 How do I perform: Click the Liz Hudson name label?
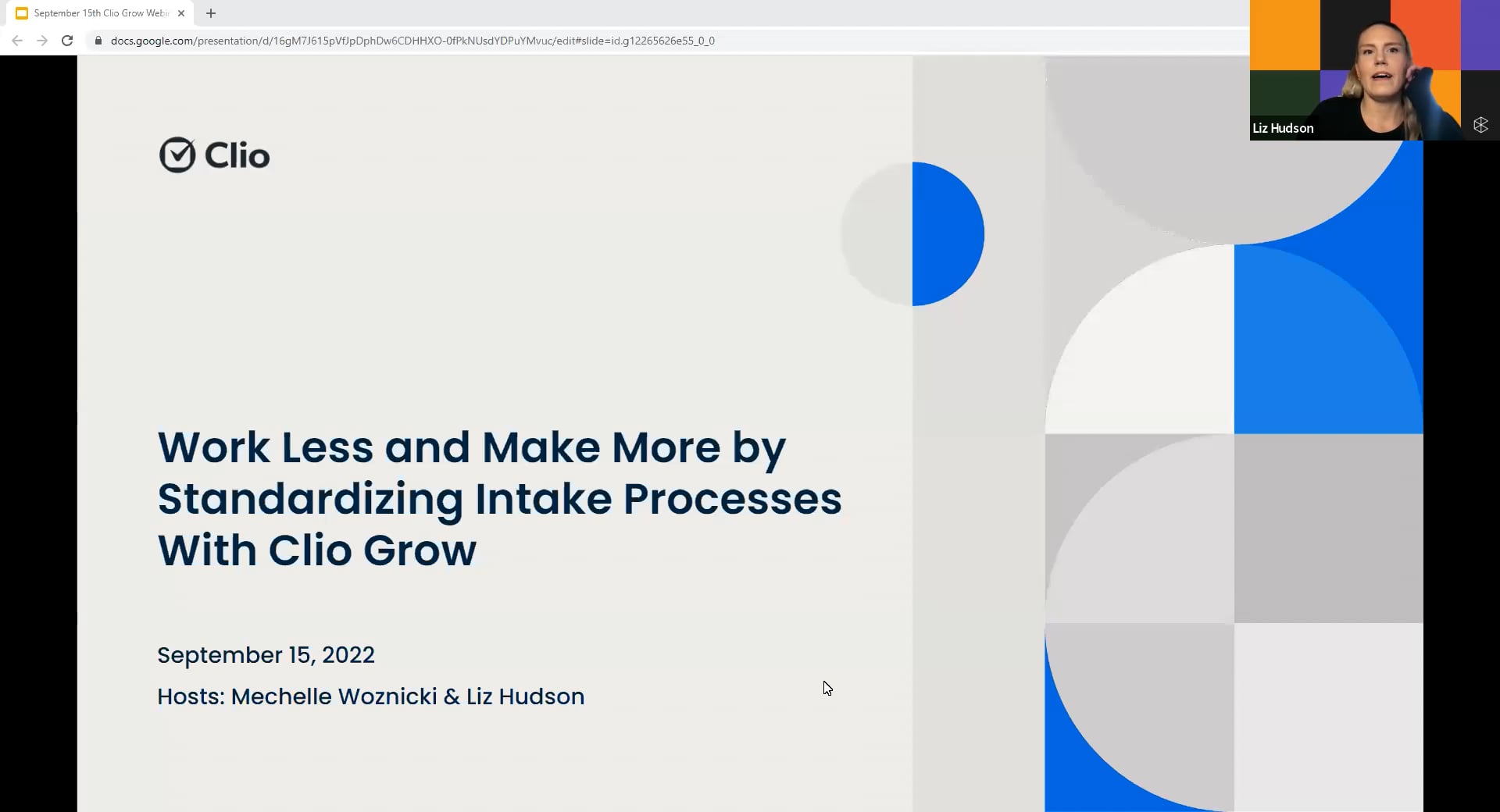click(1283, 128)
